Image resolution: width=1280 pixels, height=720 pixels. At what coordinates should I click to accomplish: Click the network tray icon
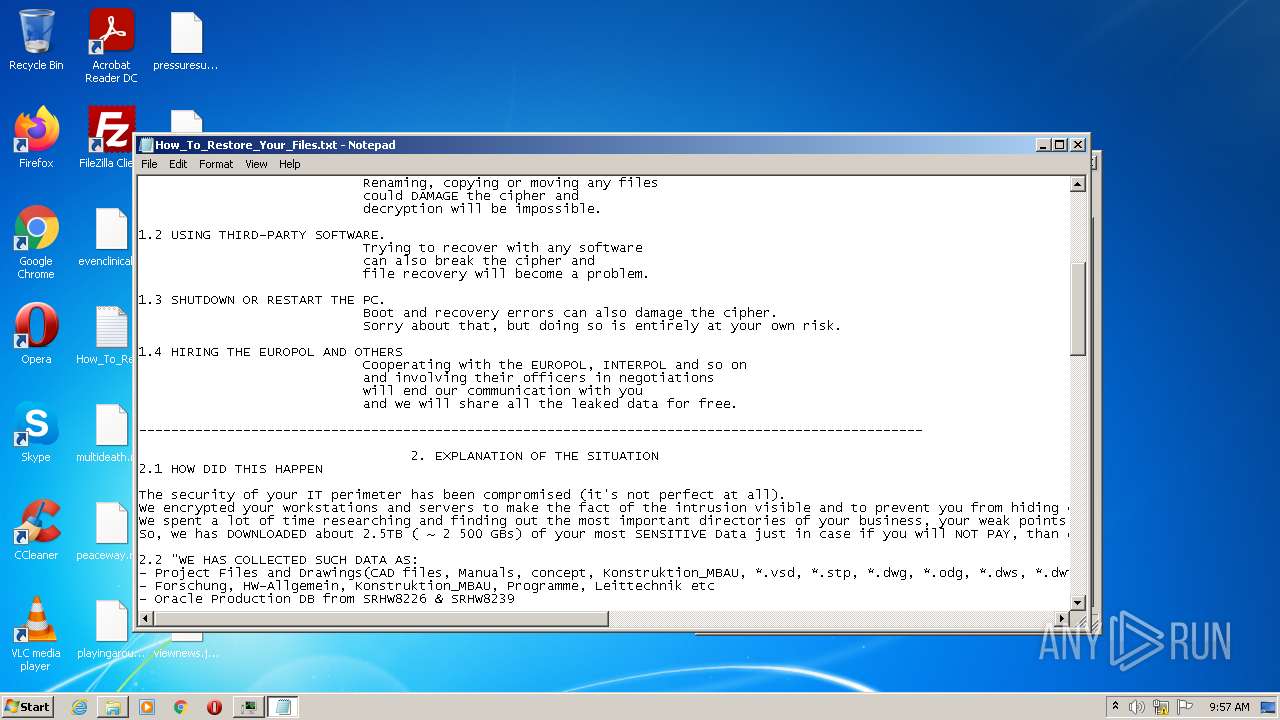pyautogui.click(x=1161, y=707)
